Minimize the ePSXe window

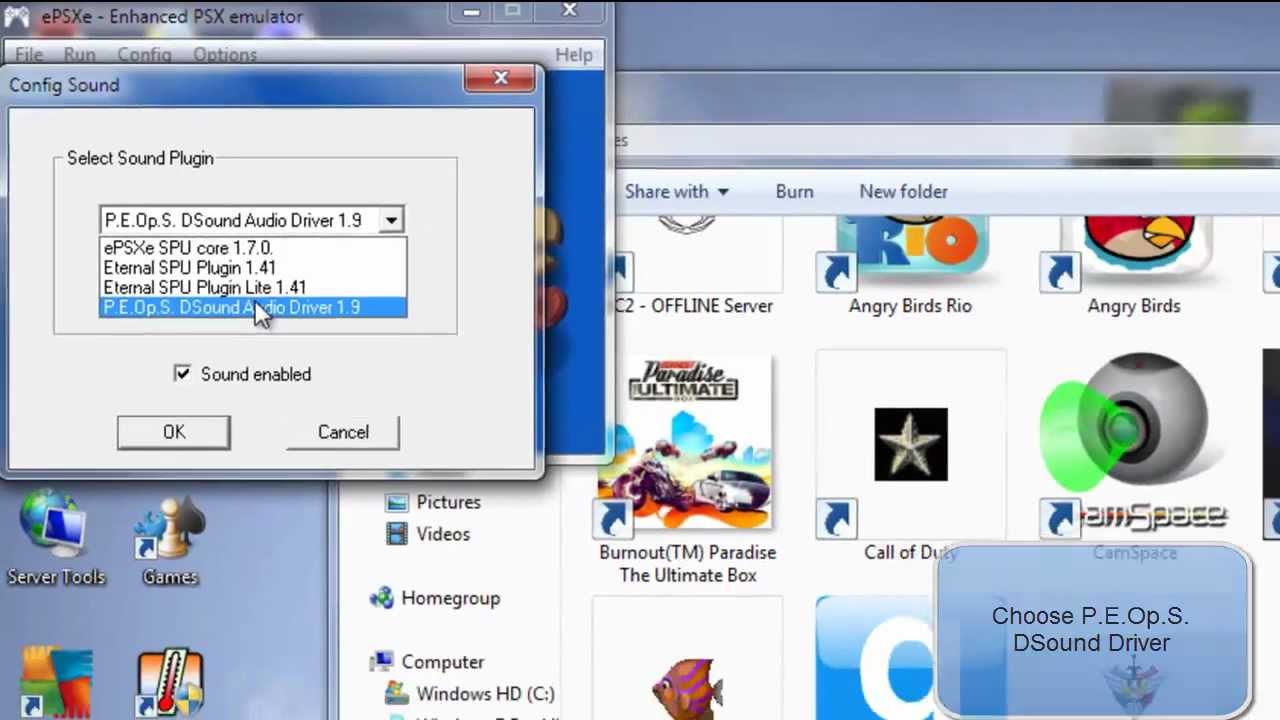tap(471, 11)
